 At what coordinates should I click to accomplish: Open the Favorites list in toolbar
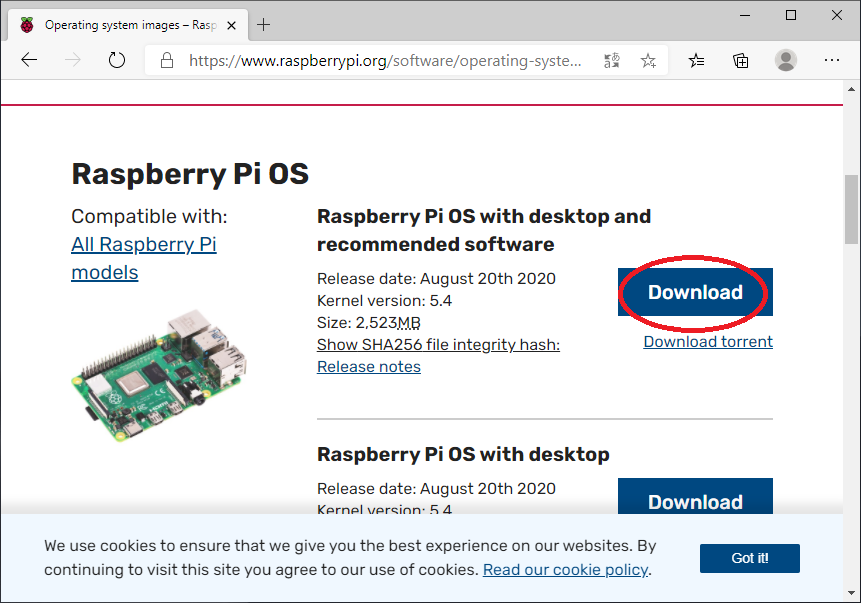tap(697, 60)
